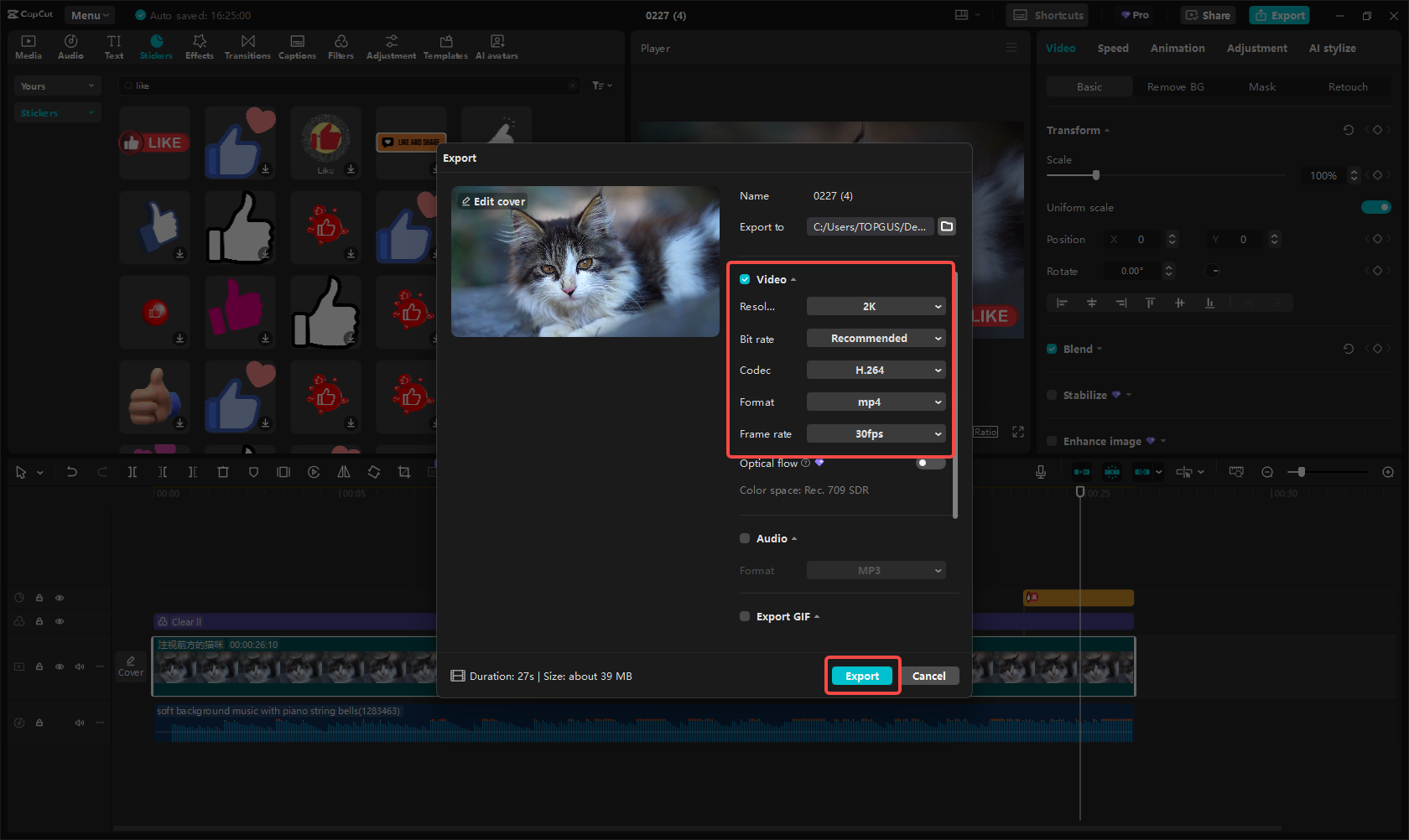Click Edit cover on the thumbnail
Screen dimensions: 1409x840
(493, 201)
